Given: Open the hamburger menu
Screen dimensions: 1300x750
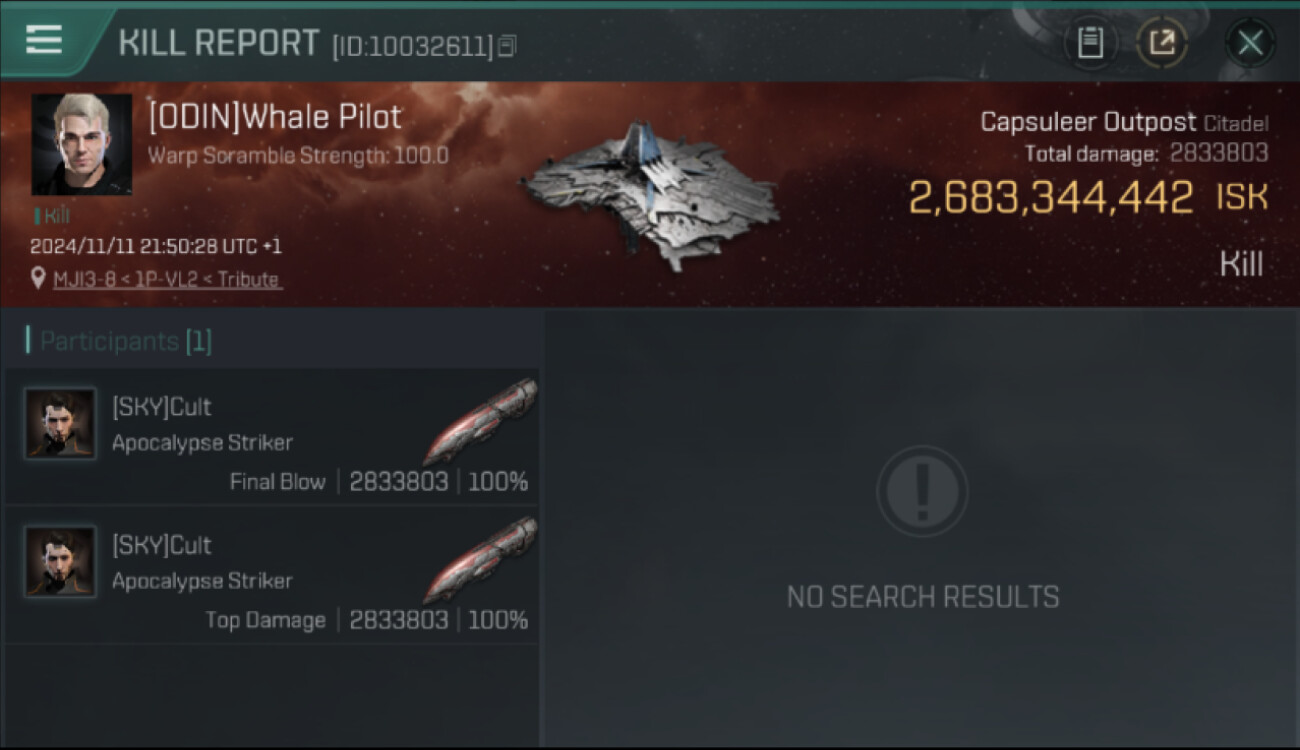Looking at the screenshot, I should [44, 40].
